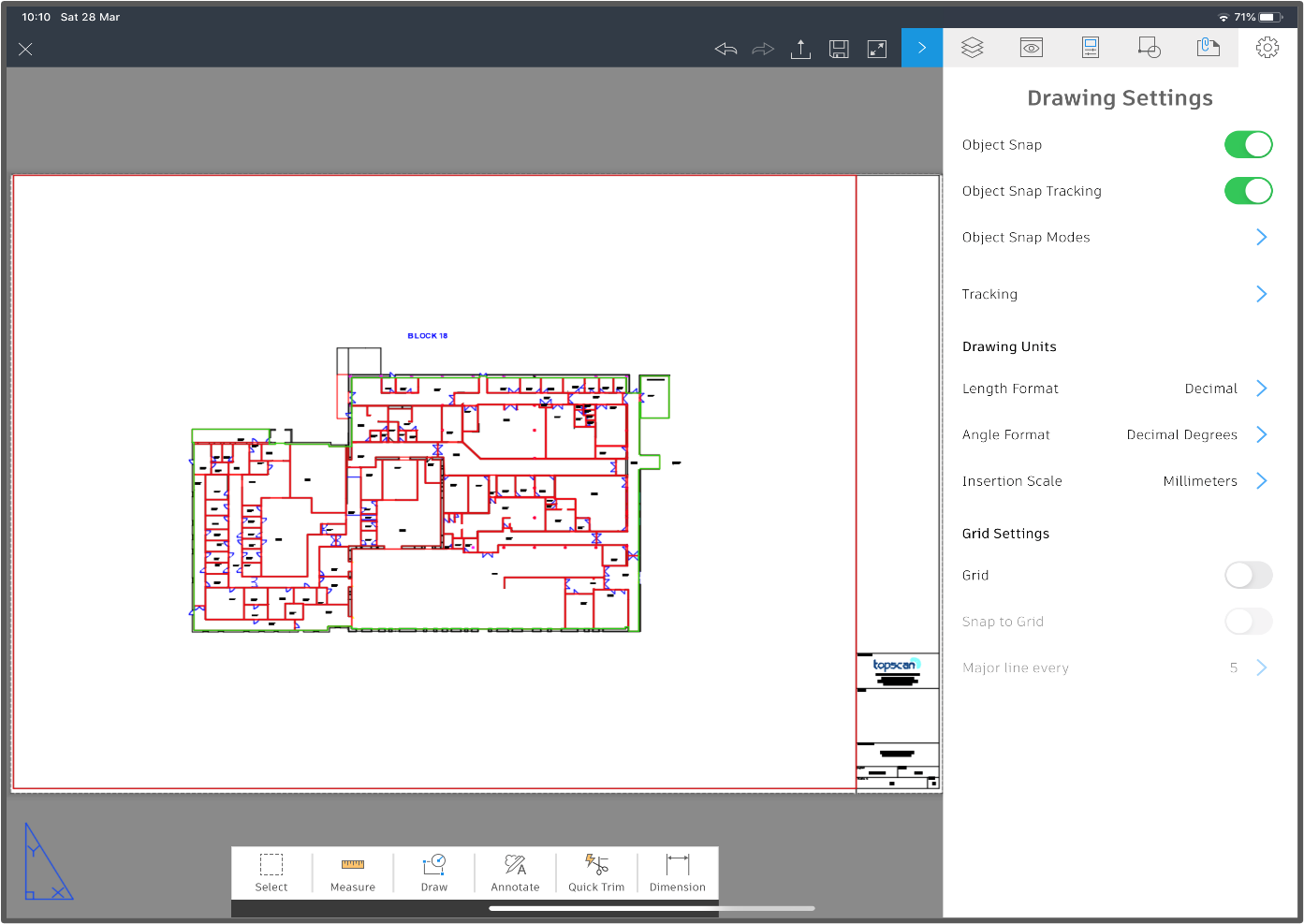Select the Dimension tool
This screenshot has width=1304, height=924.
tap(677, 873)
